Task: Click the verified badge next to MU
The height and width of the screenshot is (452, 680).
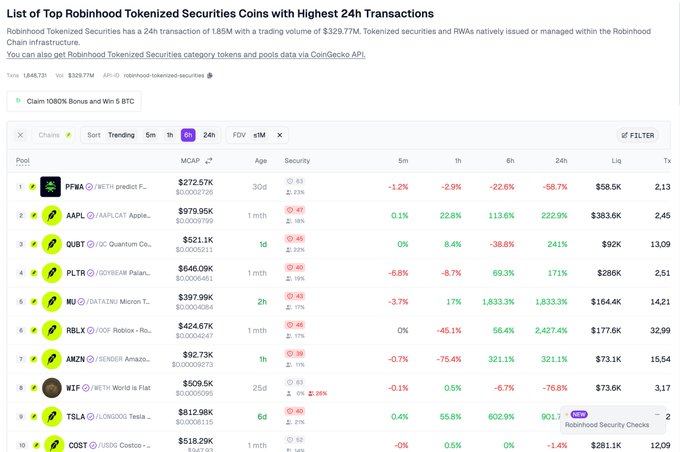Action: tap(81, 301)
